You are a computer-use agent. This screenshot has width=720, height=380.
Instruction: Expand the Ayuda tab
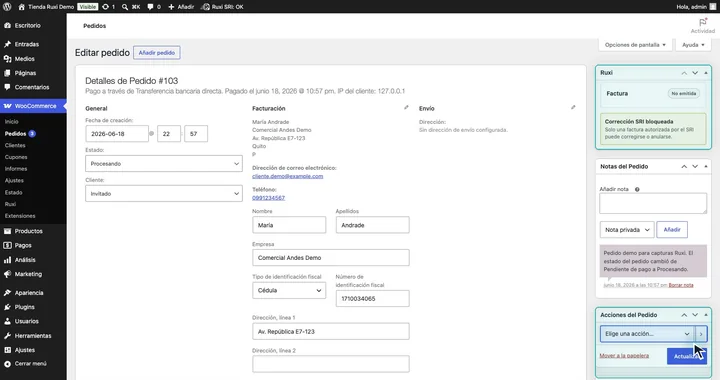(x=693, y=45)
